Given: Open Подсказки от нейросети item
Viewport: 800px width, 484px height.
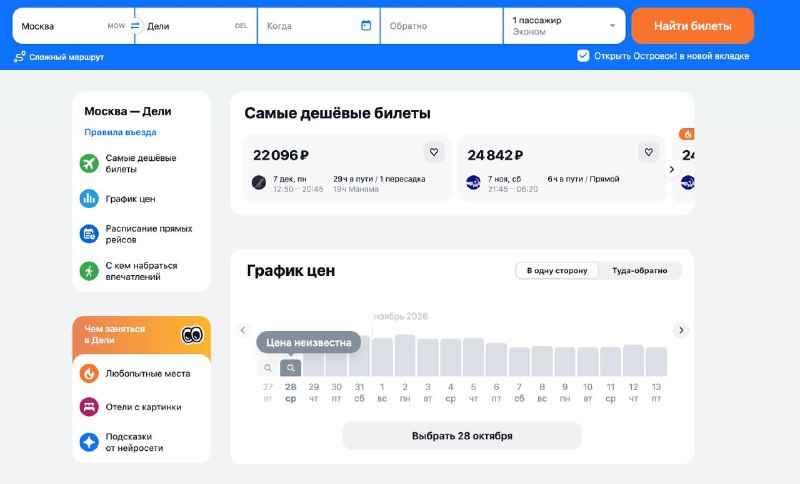Looking at the screenshot, I should 141,442.
